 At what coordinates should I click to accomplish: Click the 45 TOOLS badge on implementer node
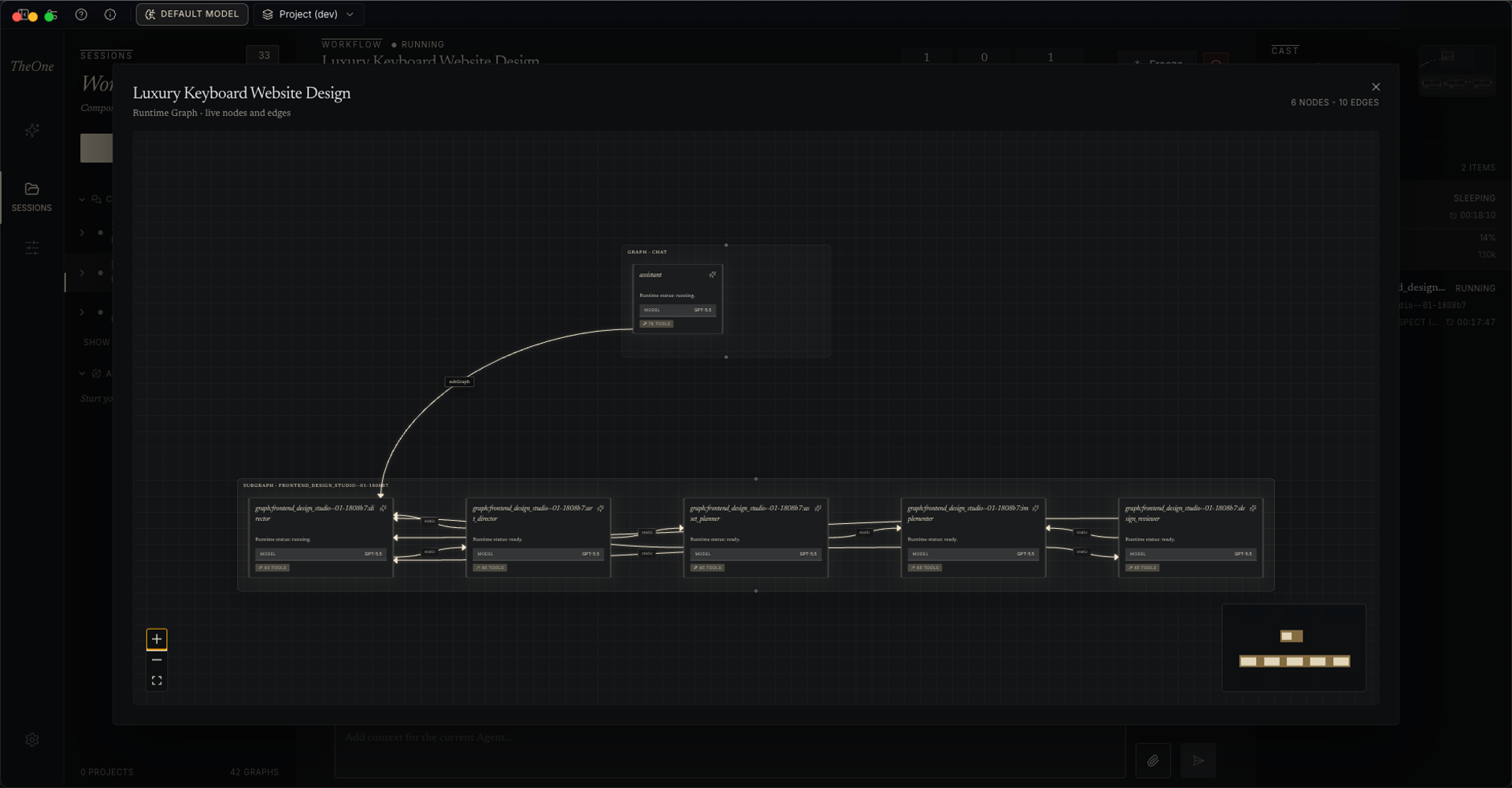click(x=925, y=567)
